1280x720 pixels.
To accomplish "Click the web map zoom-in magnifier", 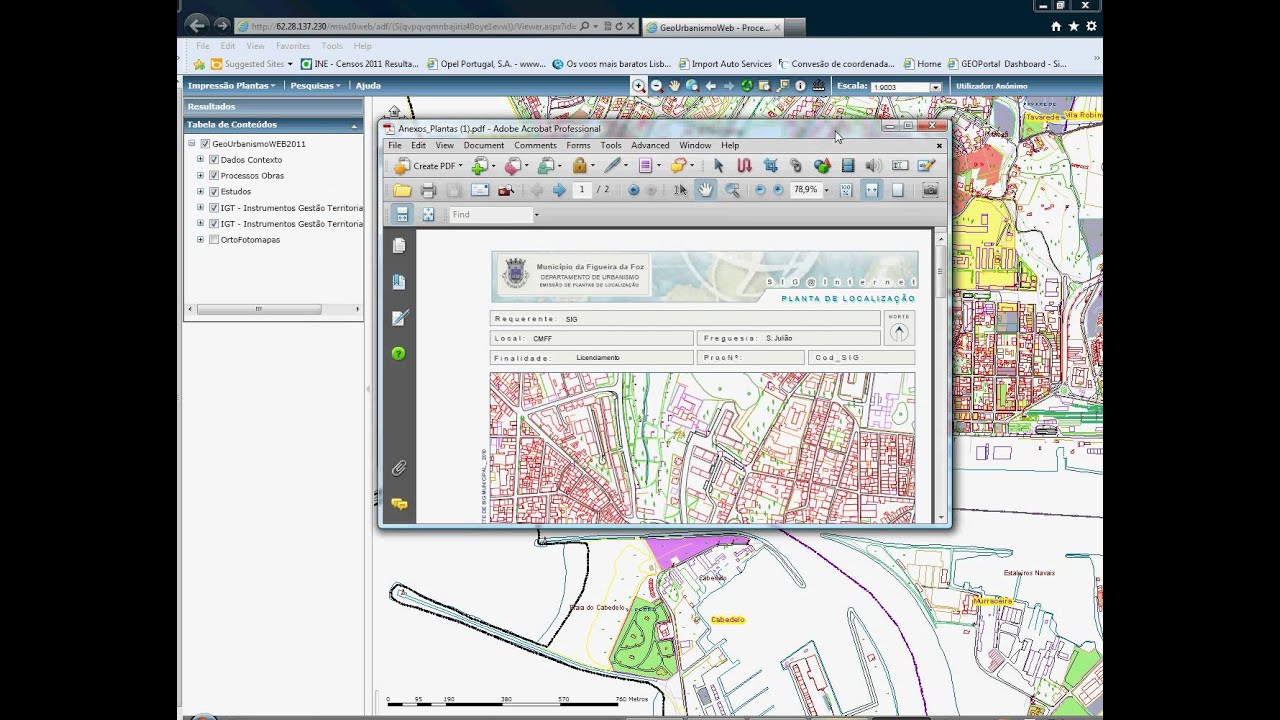I will point(638,86).
